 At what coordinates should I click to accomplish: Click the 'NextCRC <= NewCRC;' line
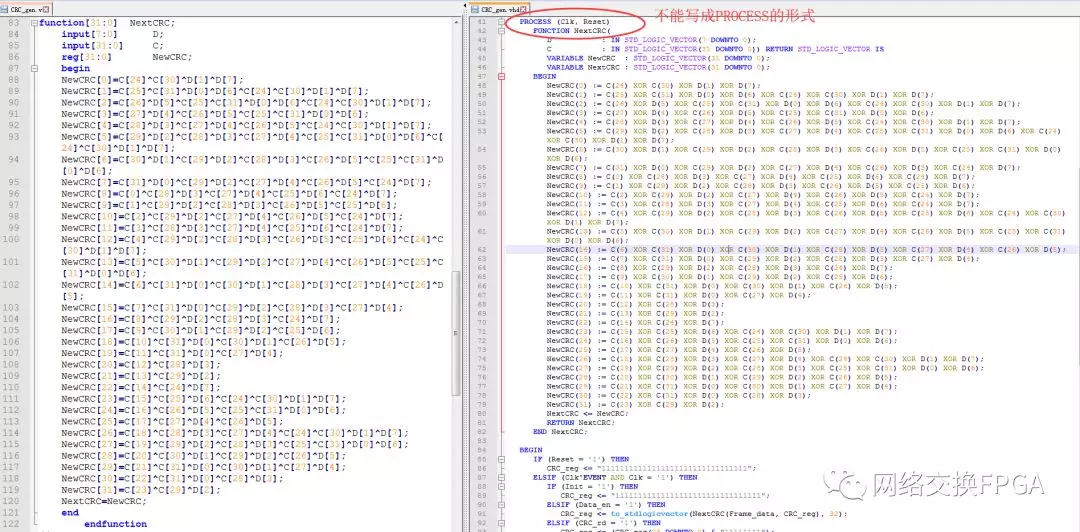pyautogui.click(x=587, y=413)
